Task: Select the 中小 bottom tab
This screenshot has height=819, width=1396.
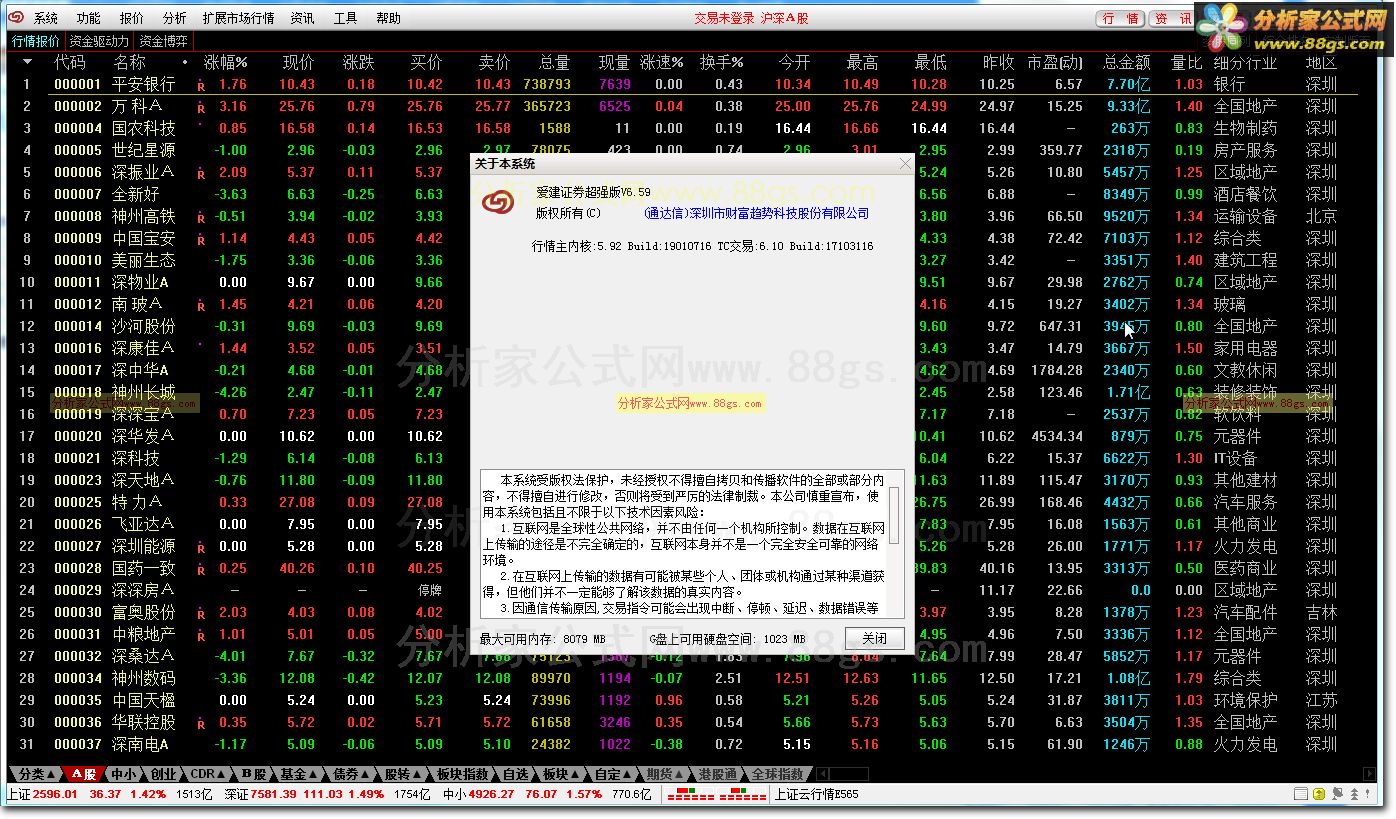Action: [124, 774]
